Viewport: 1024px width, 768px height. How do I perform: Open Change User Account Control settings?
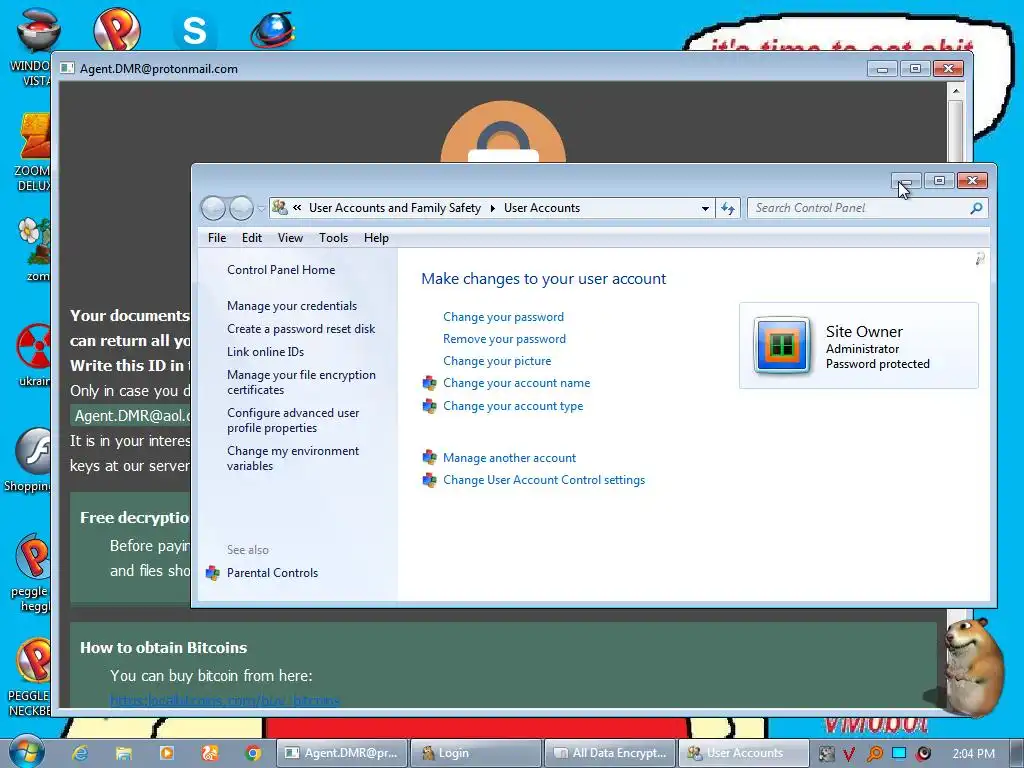[x=543, y=480]
